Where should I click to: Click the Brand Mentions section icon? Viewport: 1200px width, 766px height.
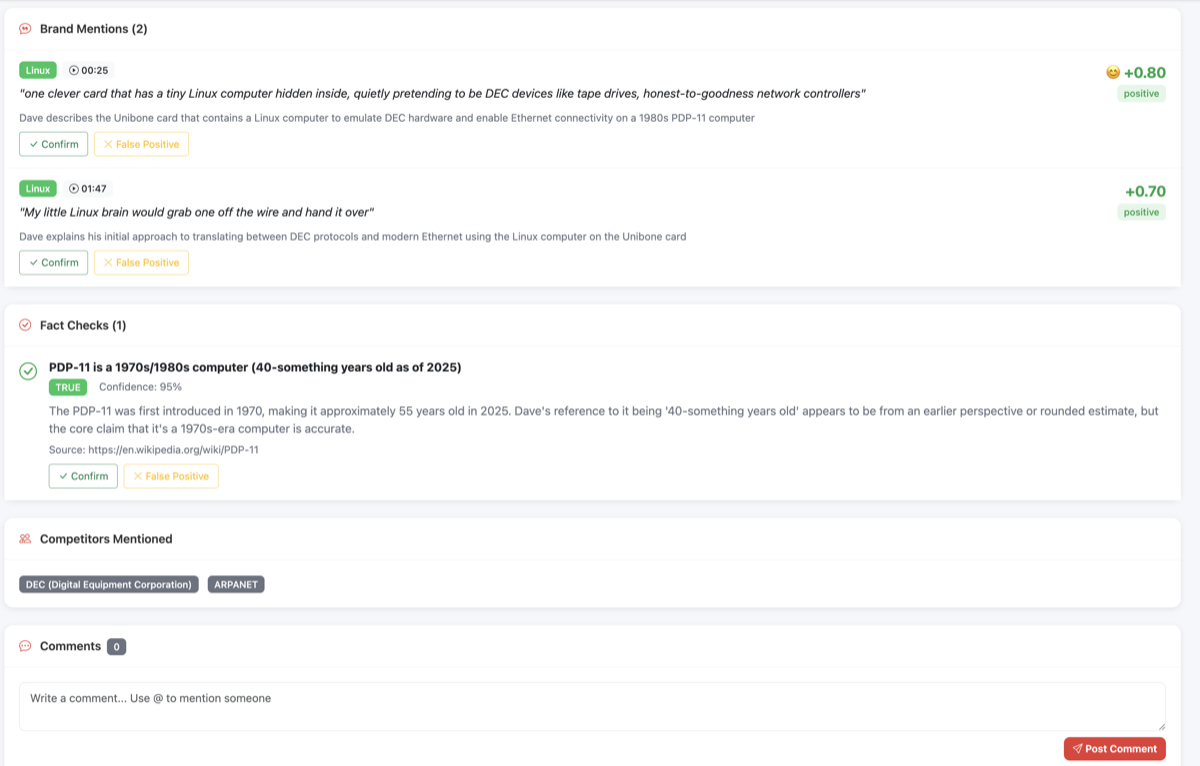point(25,29)
